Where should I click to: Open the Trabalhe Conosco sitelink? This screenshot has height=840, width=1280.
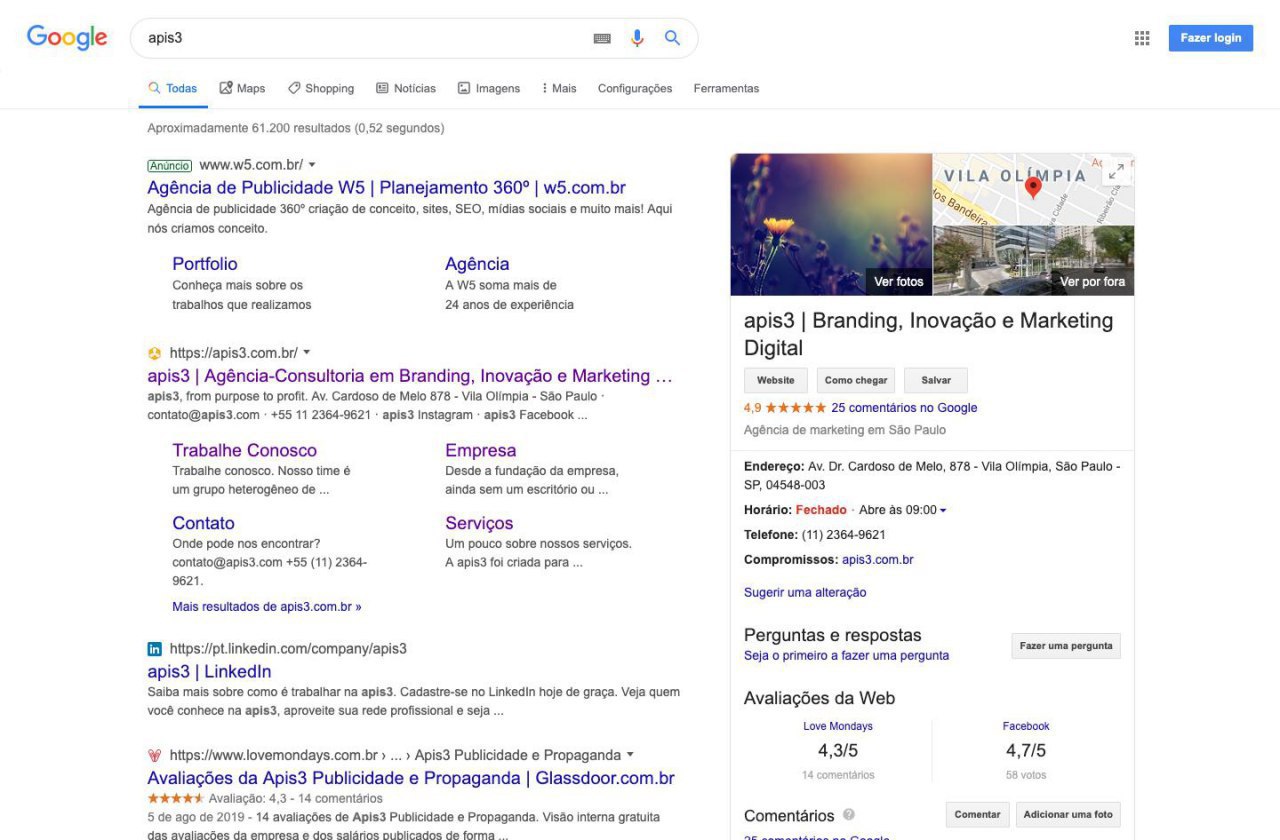244,450
